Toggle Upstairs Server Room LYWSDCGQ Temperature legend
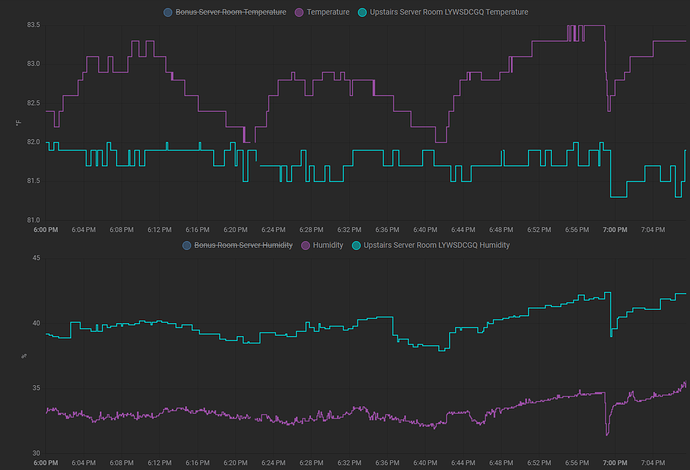This screenshot has height=470, width=690. coord(449,12)
